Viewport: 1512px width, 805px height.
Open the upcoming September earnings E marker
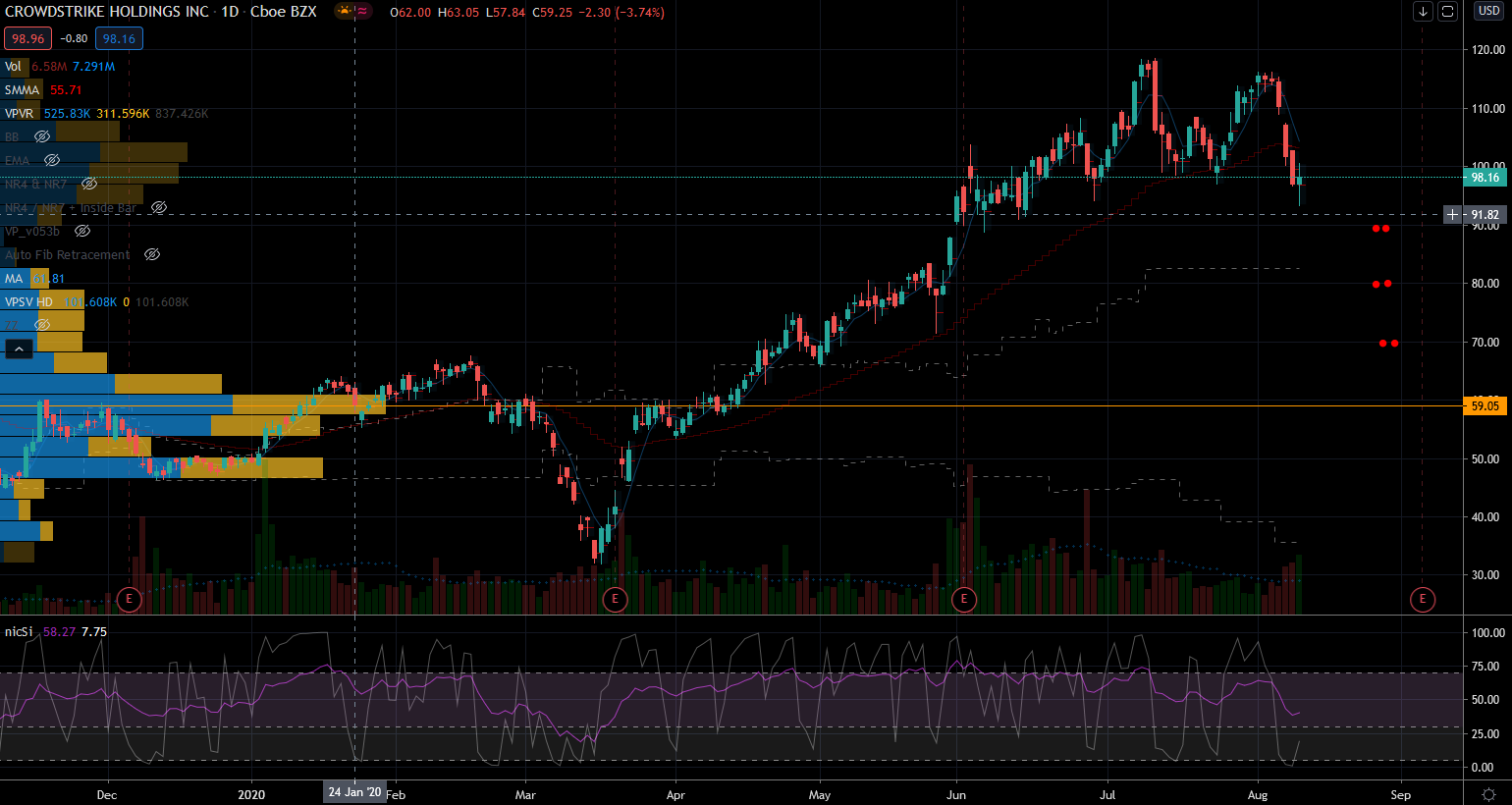1422,599
